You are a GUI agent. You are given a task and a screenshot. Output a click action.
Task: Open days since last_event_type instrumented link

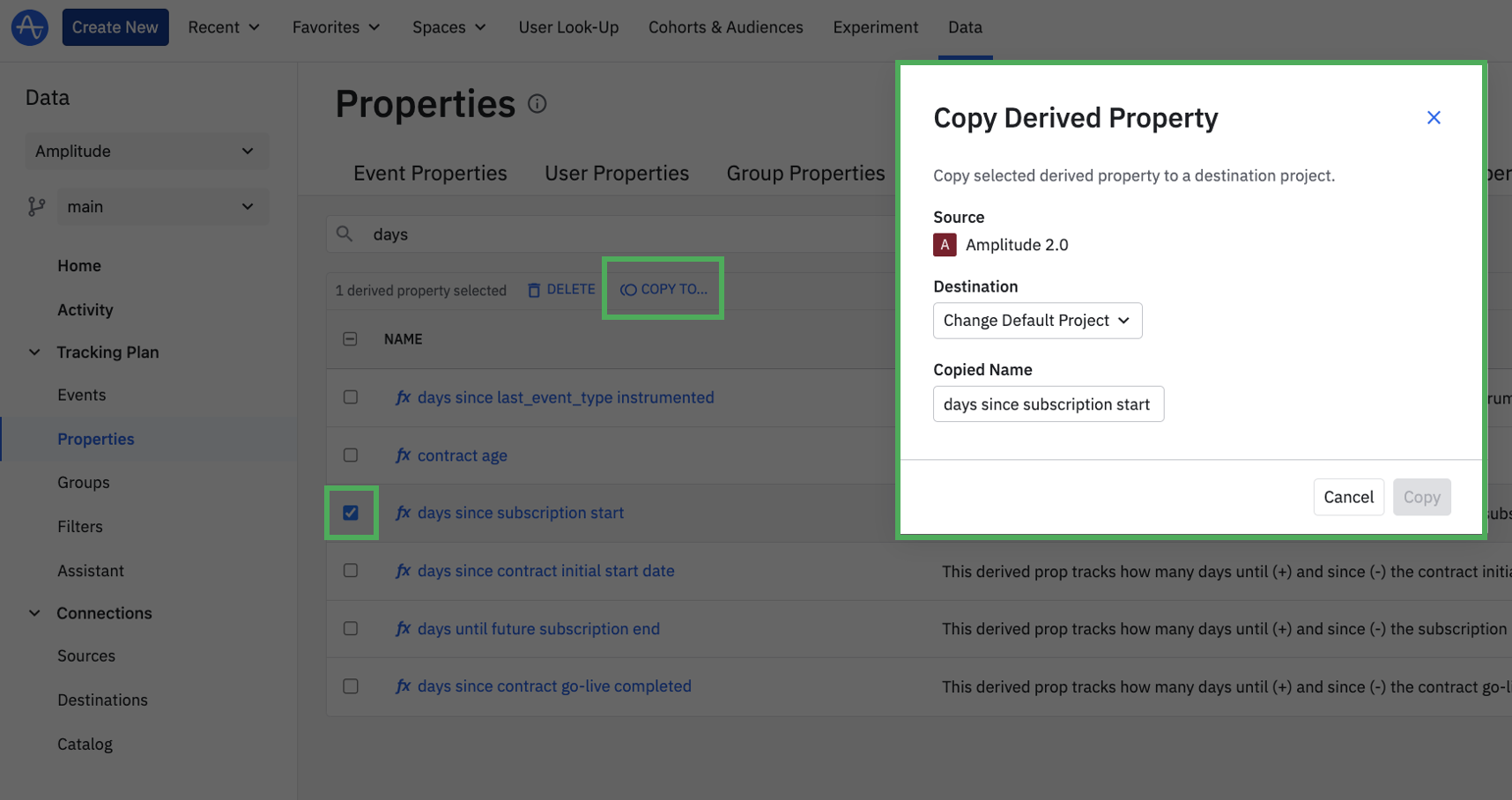566,397
